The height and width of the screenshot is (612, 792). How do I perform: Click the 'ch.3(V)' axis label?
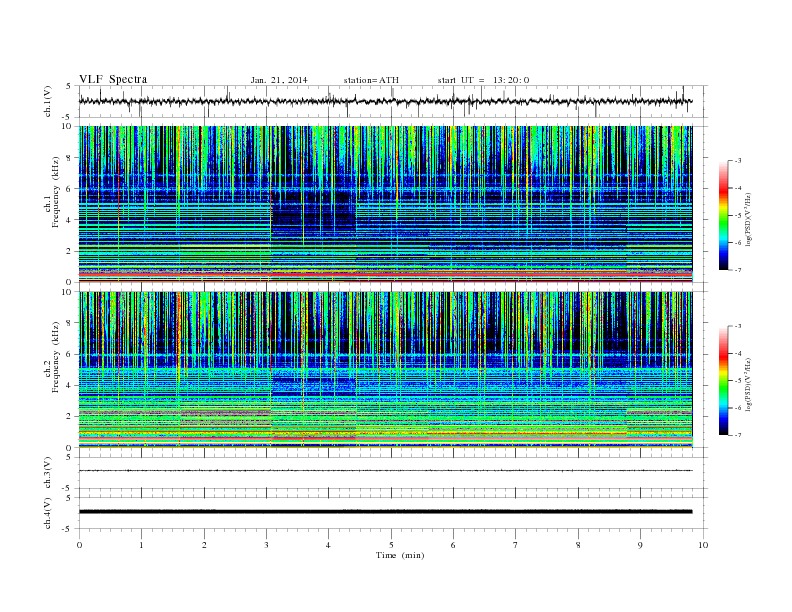(x=48, y=473)
